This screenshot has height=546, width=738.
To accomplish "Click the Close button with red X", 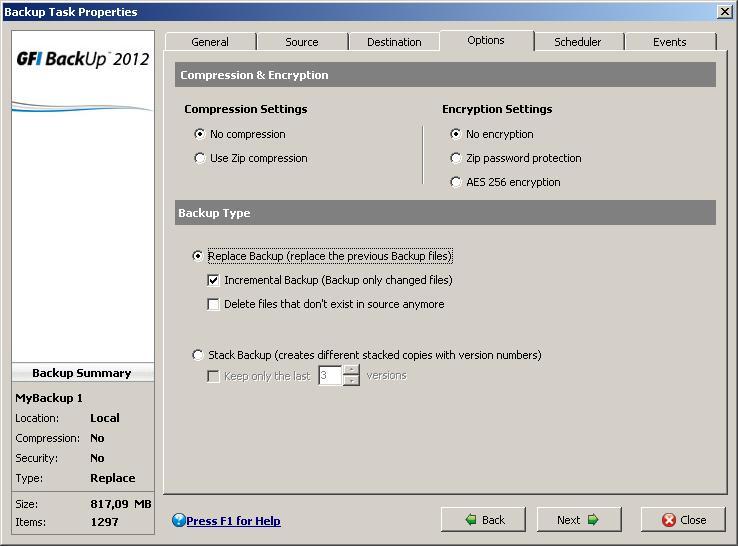I will coord(685,520).
